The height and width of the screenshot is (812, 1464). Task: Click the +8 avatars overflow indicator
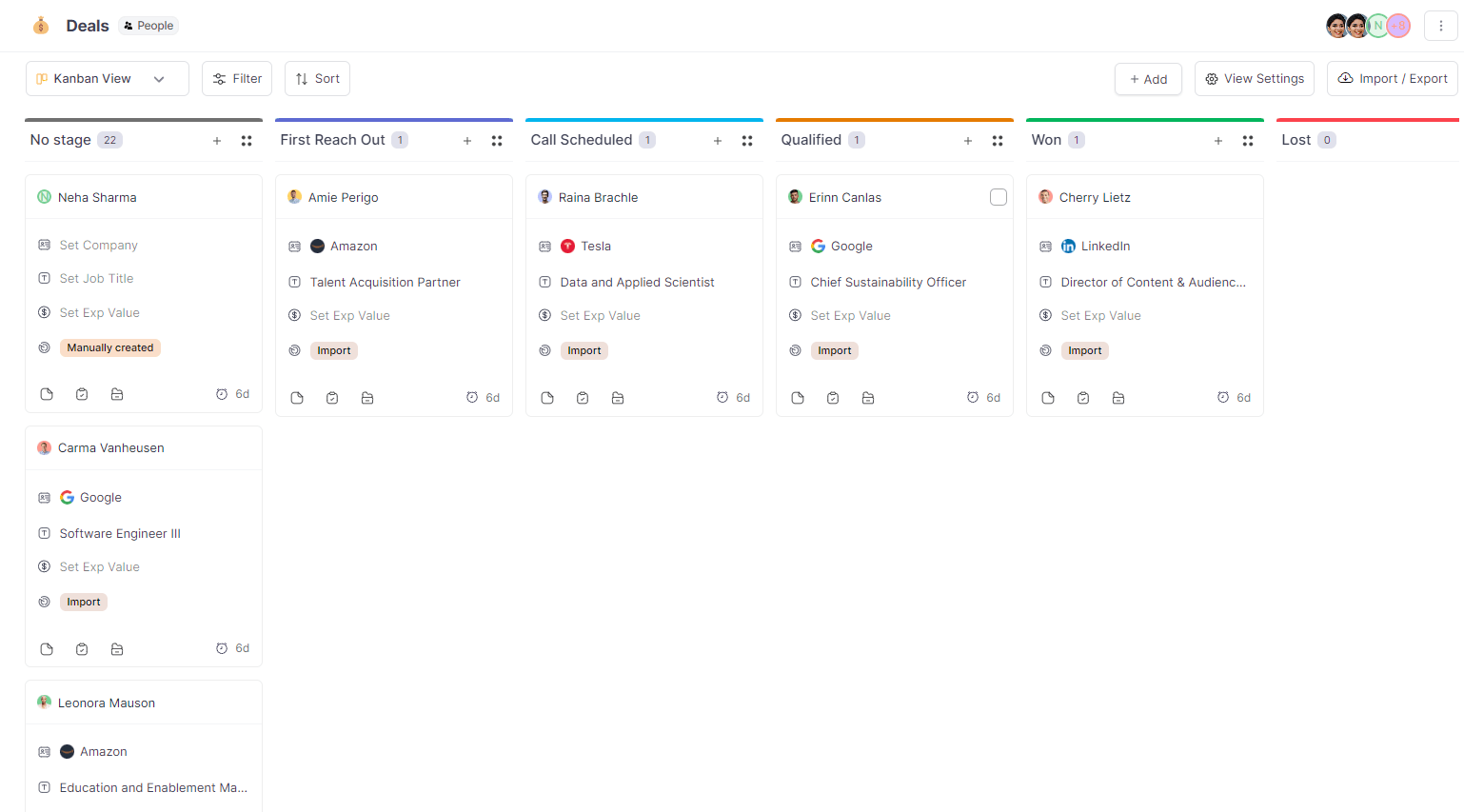tap(1397, 25)
